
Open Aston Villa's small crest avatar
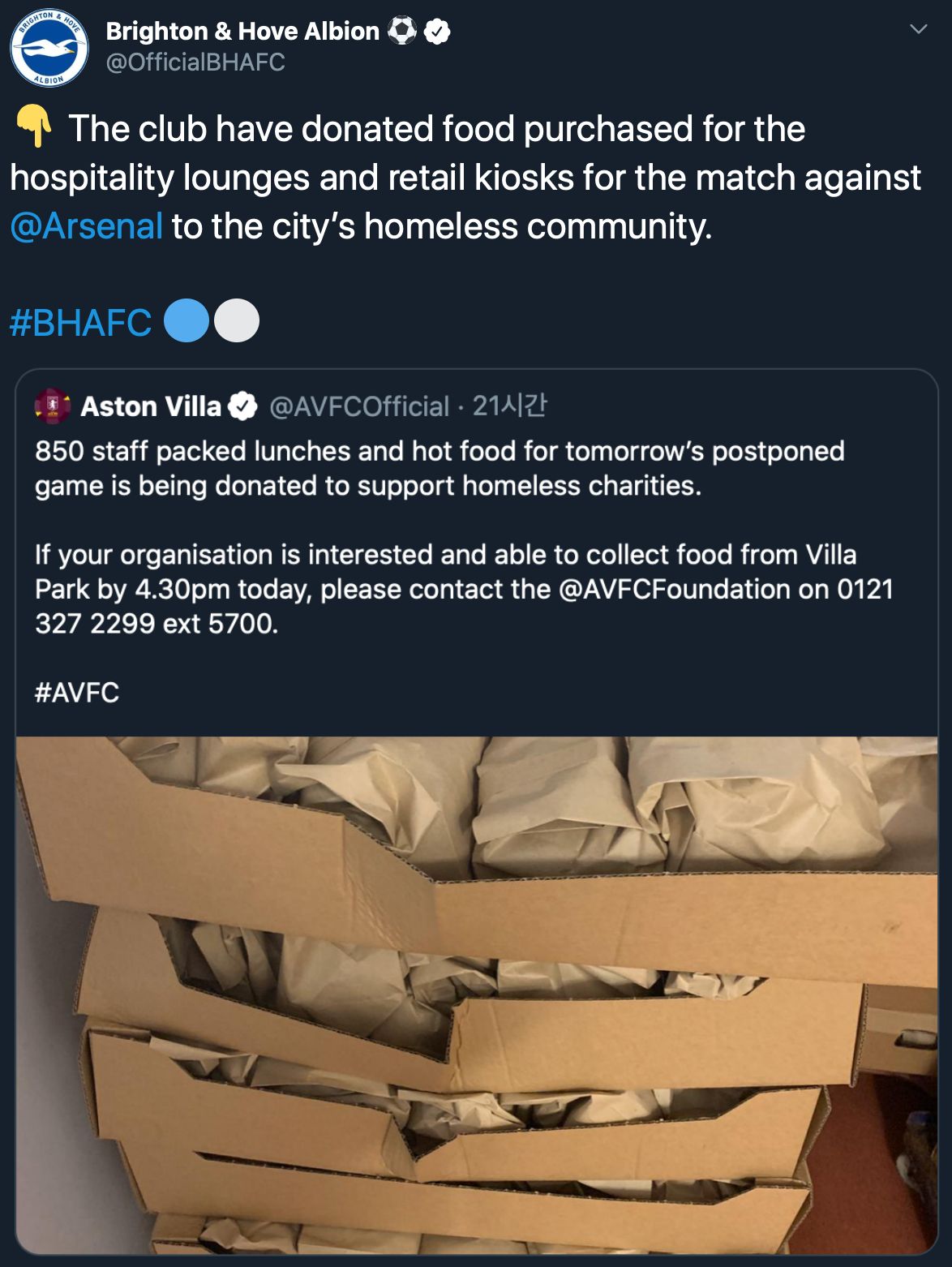pos(53,406)
